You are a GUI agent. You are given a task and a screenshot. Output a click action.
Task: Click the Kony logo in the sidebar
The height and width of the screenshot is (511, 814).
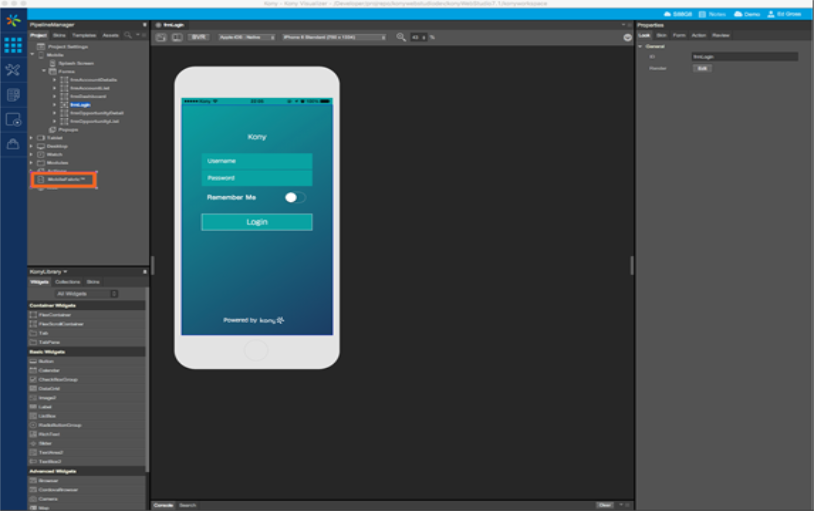click(x=13, y=20)
